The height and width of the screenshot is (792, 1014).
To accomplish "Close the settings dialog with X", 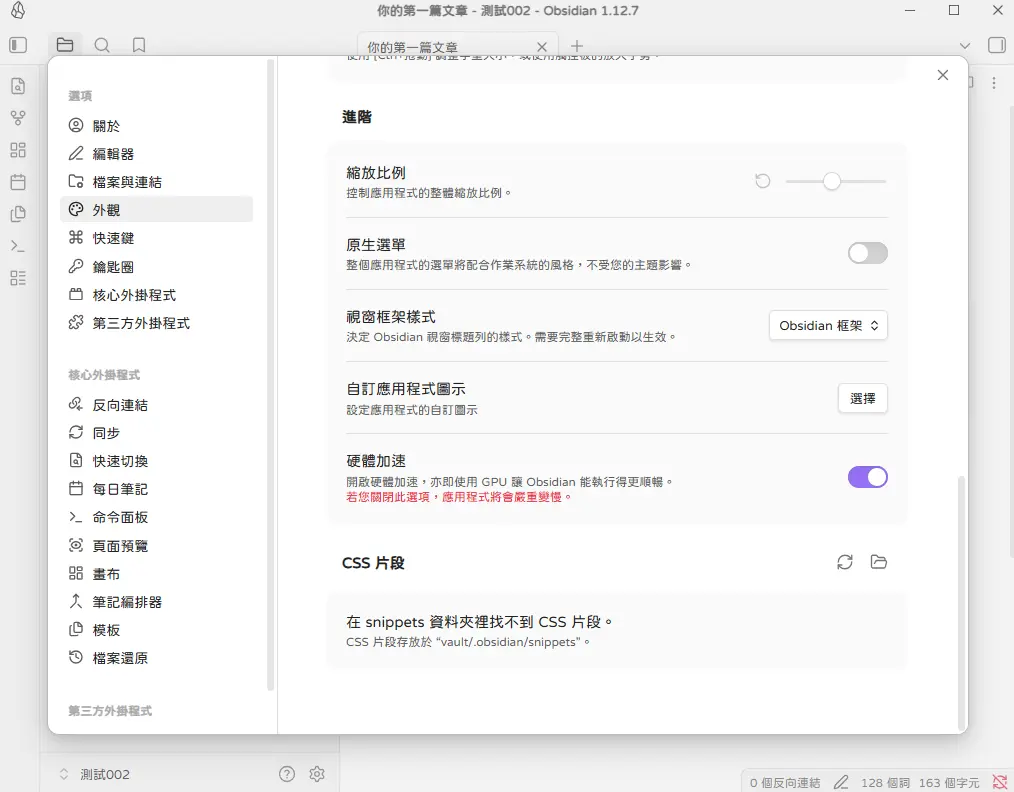I will [x=942, y=75].
